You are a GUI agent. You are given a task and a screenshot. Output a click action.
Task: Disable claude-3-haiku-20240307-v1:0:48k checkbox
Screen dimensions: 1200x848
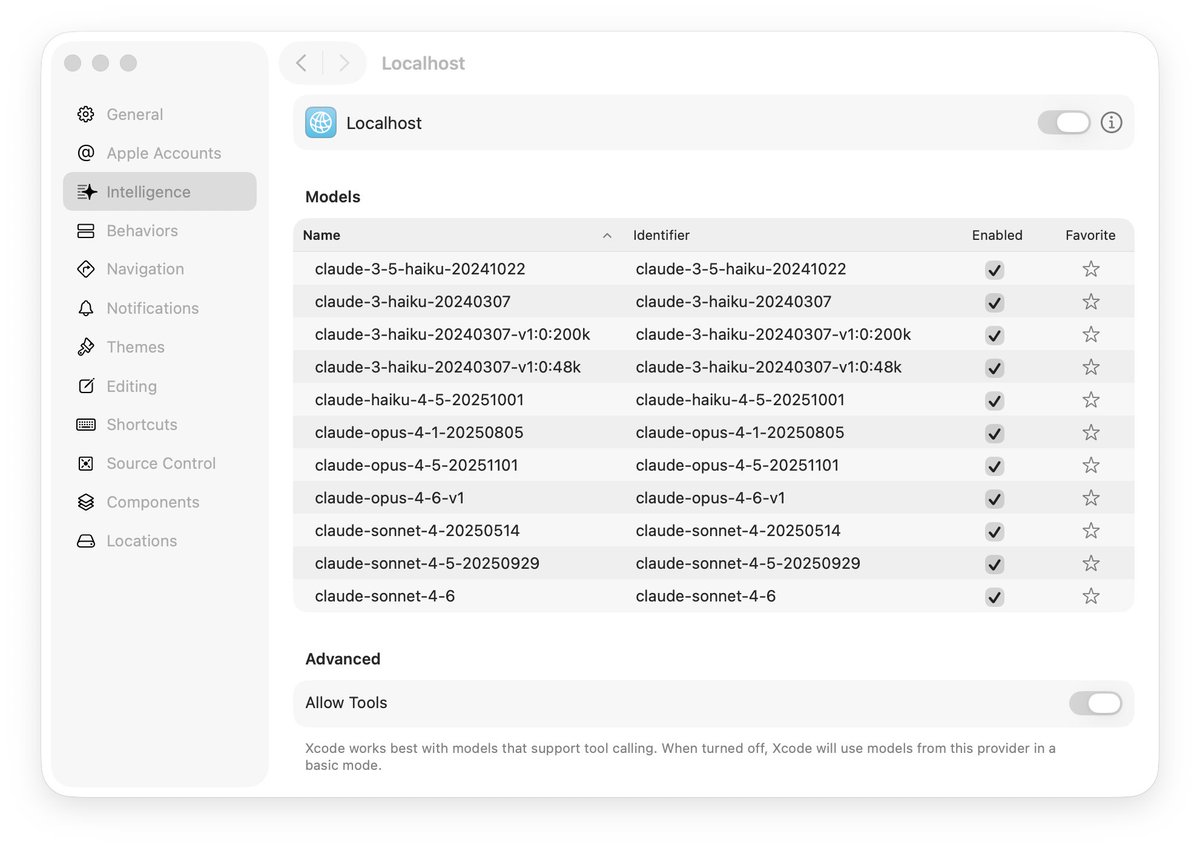994,368
